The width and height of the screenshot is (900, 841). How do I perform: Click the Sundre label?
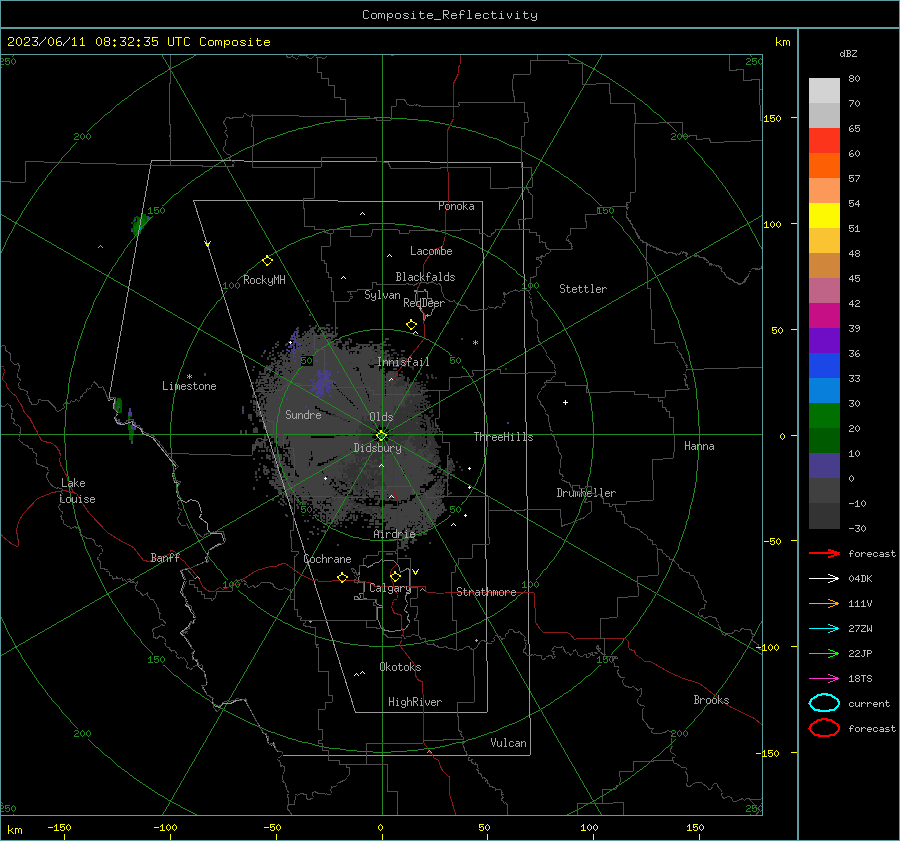click(303, 414)
